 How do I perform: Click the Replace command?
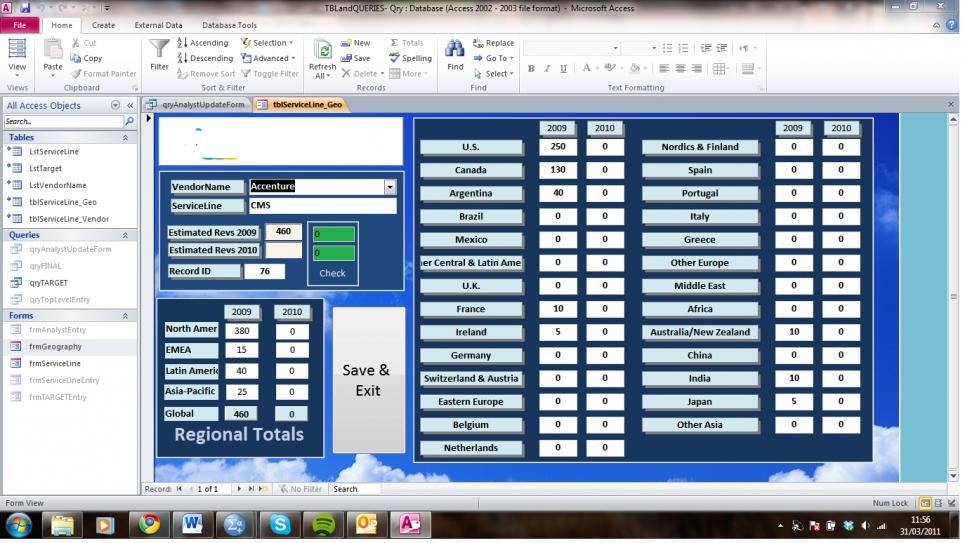click(x=494, y=42)
